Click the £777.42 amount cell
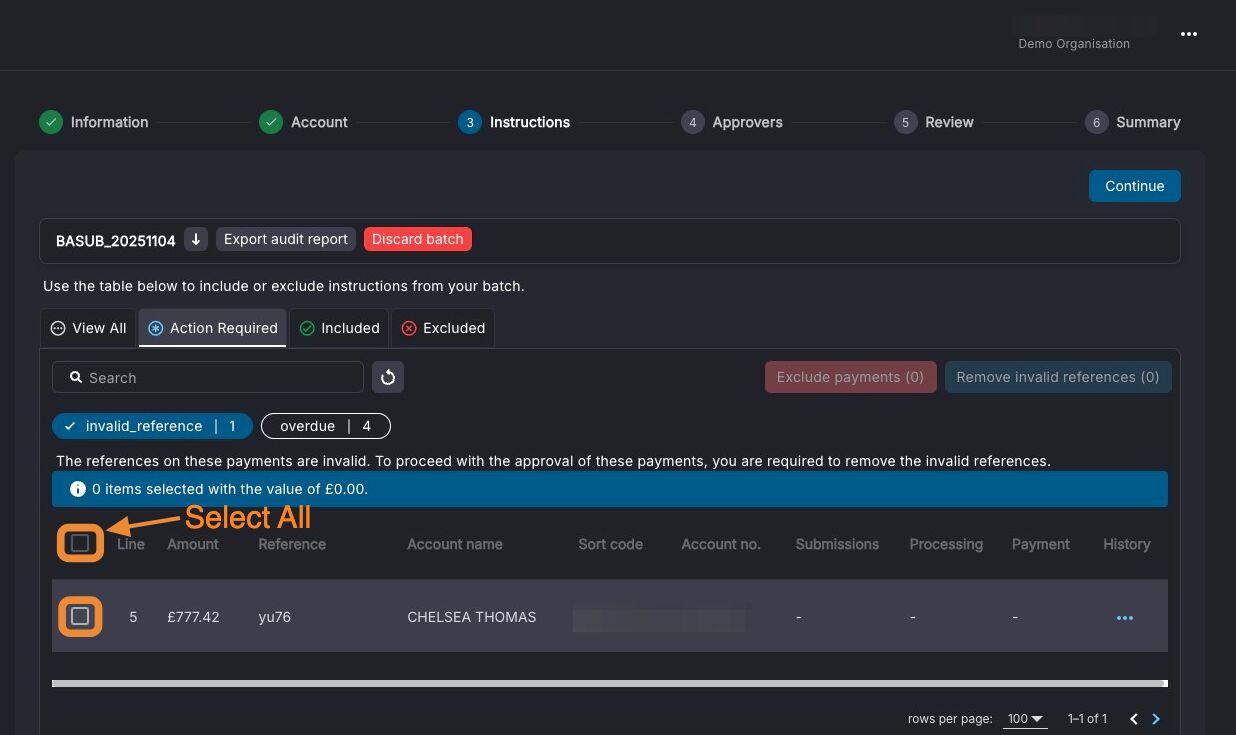 tap(193, 617)
